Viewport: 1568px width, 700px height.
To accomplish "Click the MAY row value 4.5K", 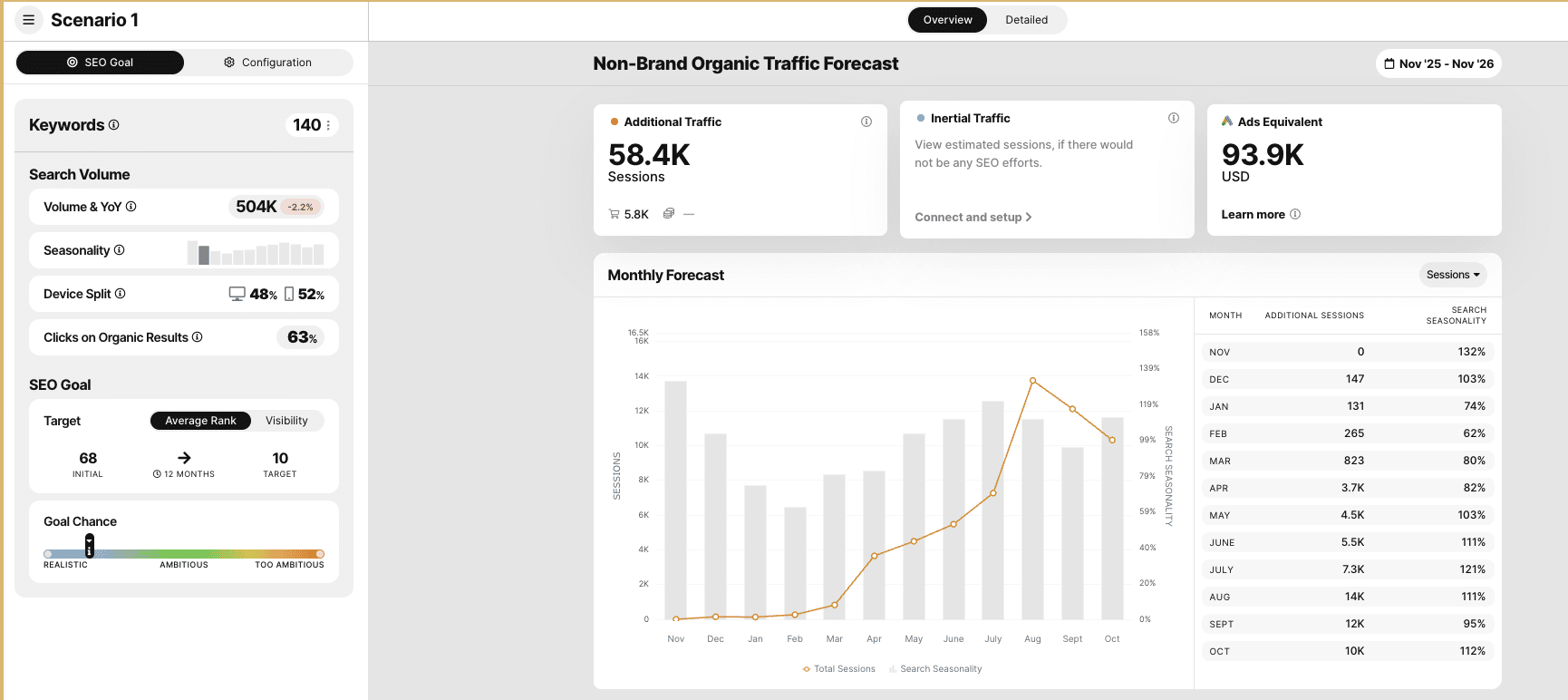I will click(x=1352, y=515).
